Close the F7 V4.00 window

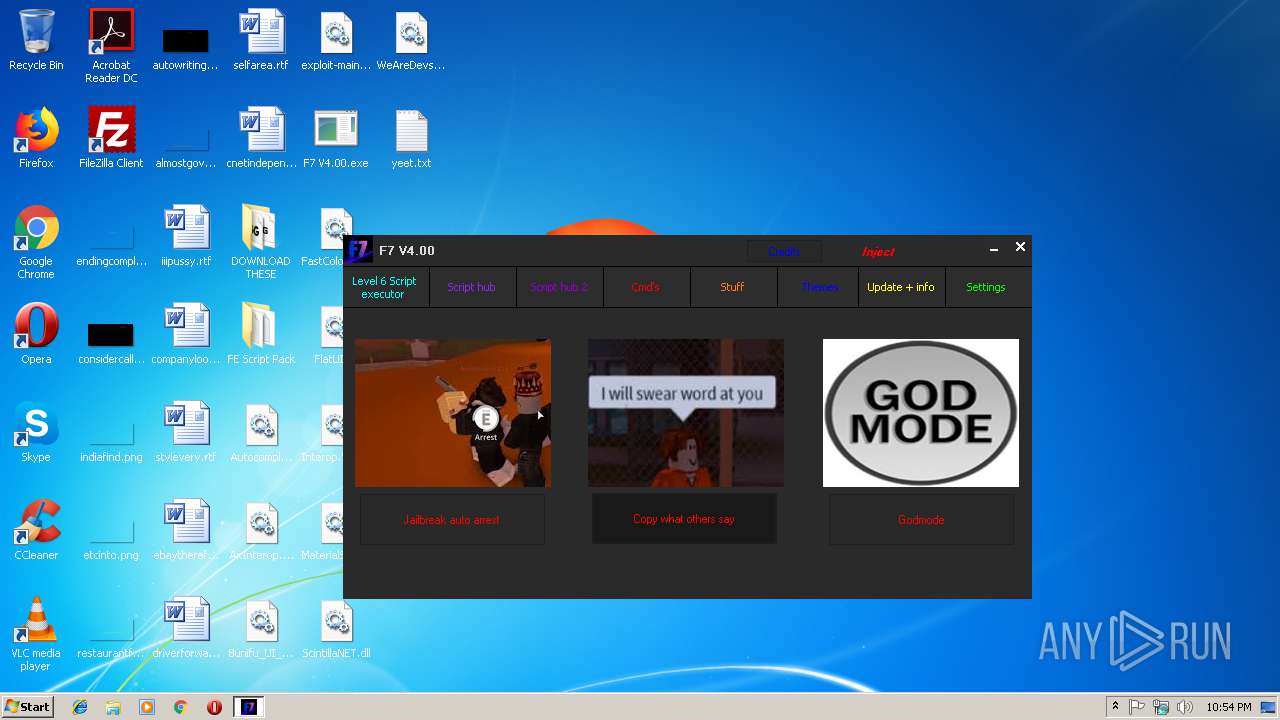point(1020,247)
